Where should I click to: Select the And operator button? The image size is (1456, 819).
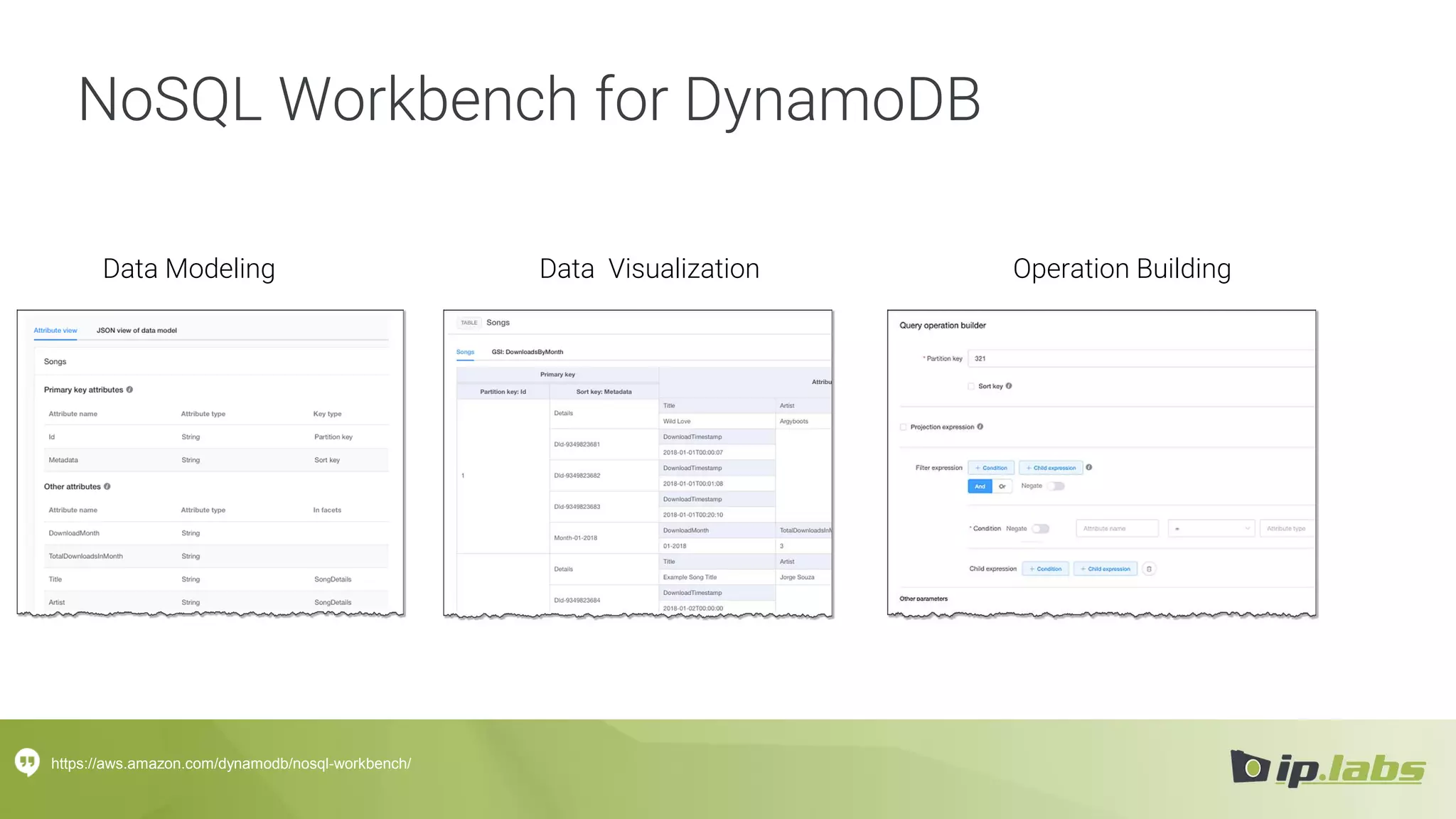[980, 486]
